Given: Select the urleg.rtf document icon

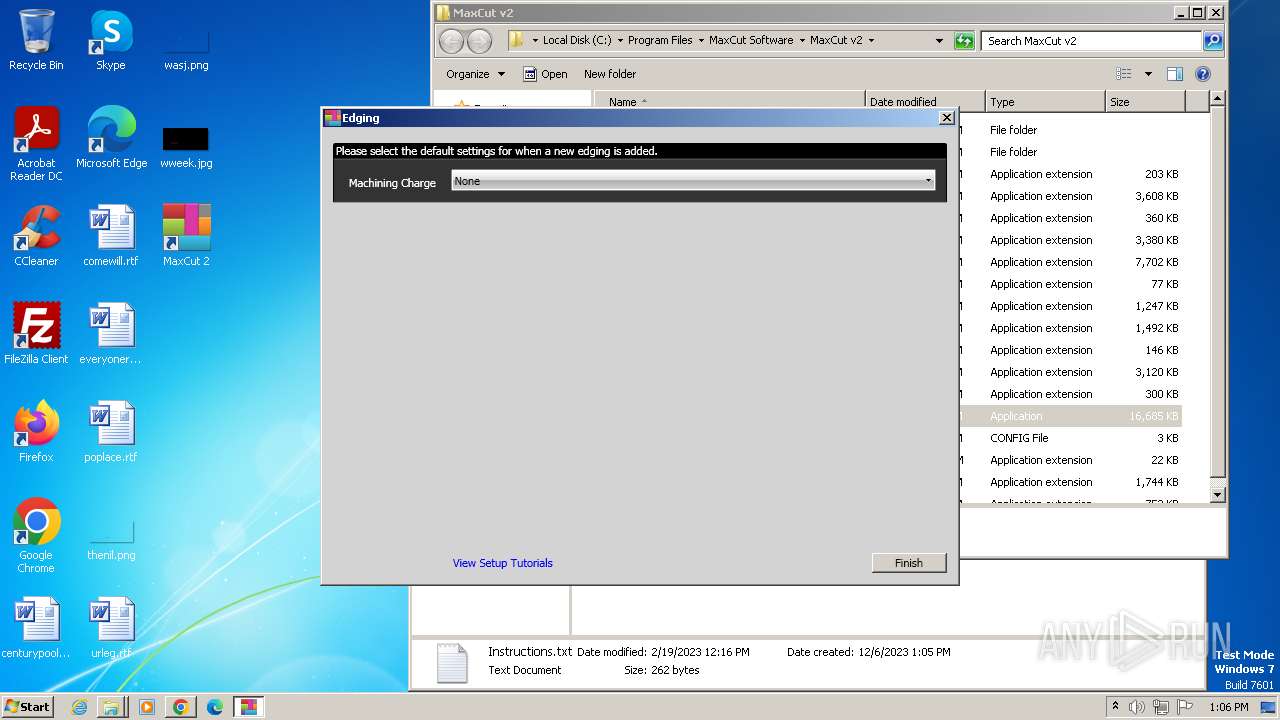Looking at the screenshot, I should tap(111, 628).
